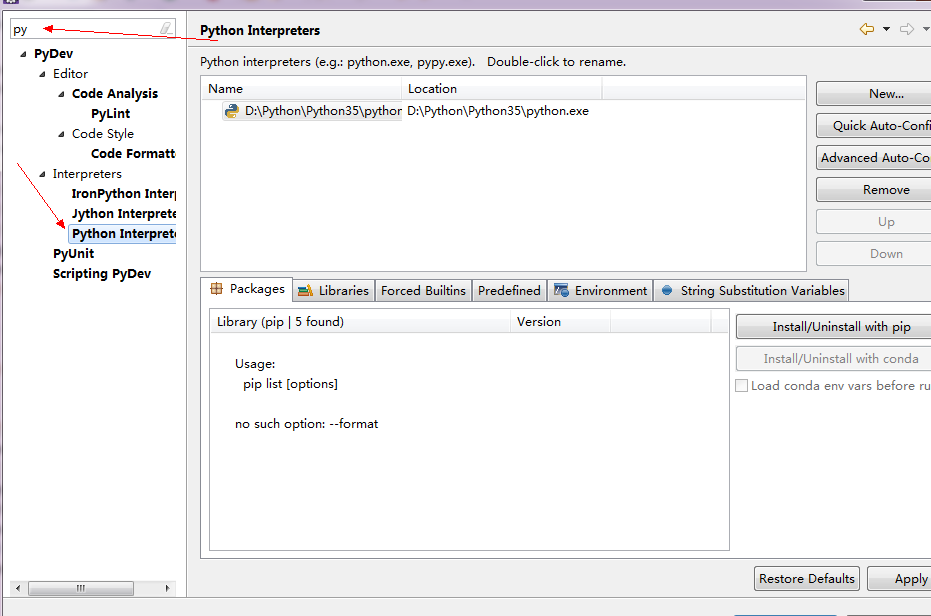Click the Packages tab grid icon

tap(217, 289)
